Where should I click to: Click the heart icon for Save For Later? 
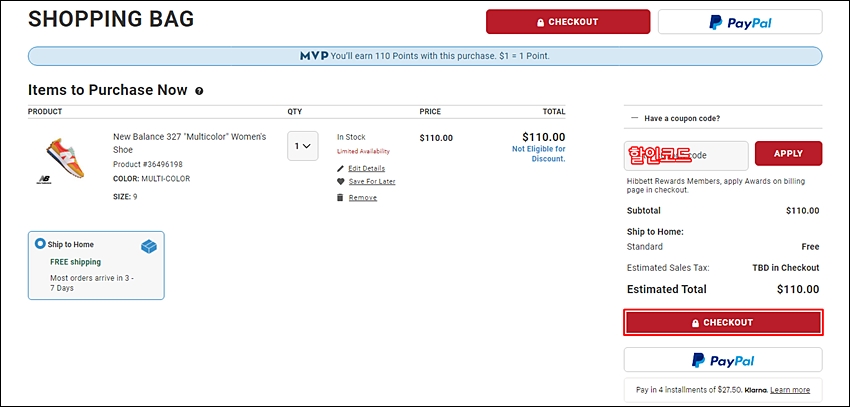(x=340, y=182)
